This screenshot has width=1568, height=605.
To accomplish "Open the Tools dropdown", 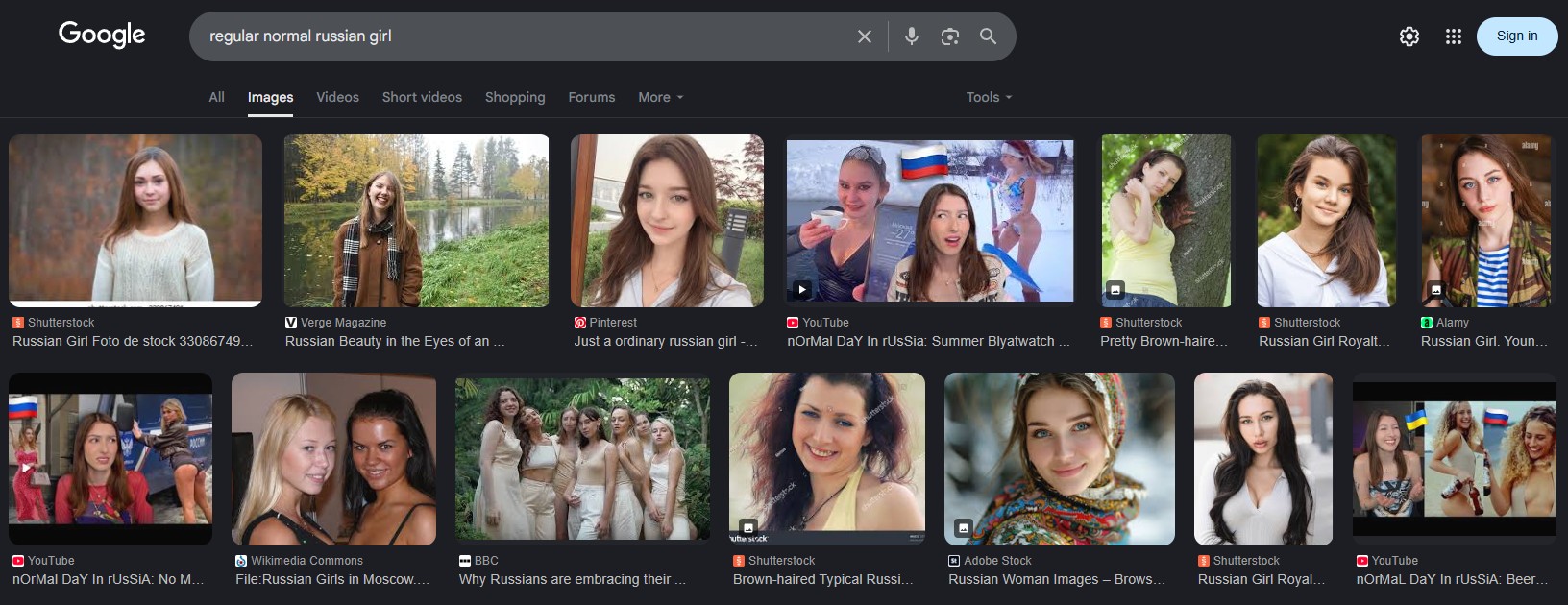I will pos(989,97).
